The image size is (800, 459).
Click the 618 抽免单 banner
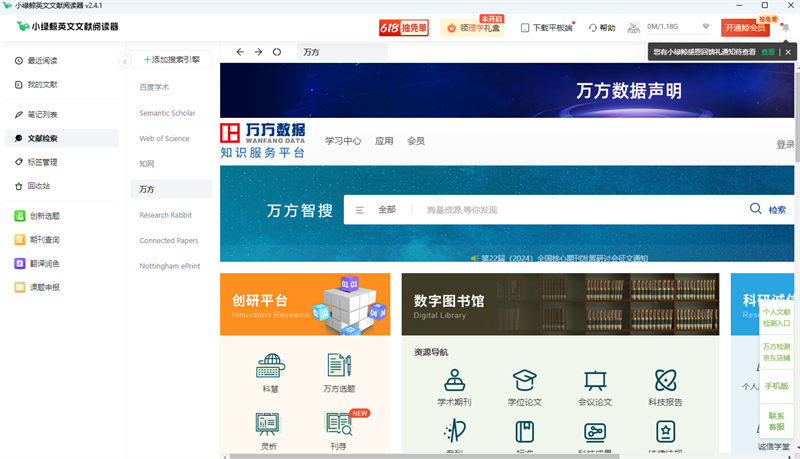tap(404, 28)
